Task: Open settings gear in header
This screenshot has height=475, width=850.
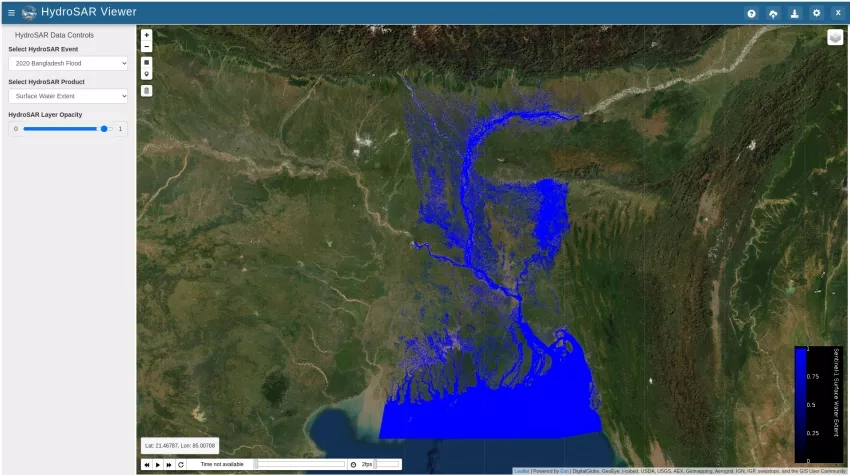Action: tap(816, 13)
